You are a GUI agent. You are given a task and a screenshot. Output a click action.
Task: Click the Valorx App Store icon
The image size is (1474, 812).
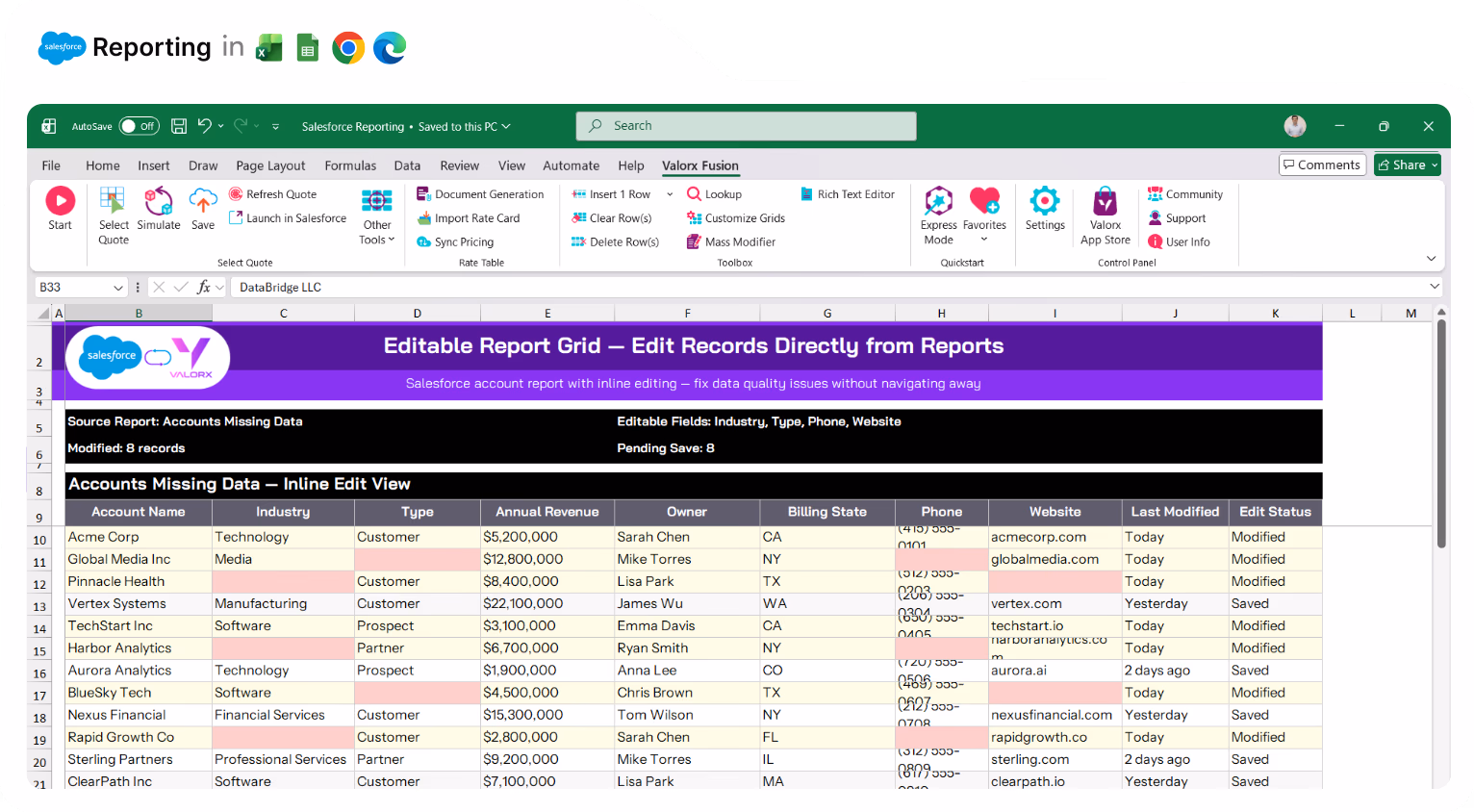click(x=1105, y=210)
